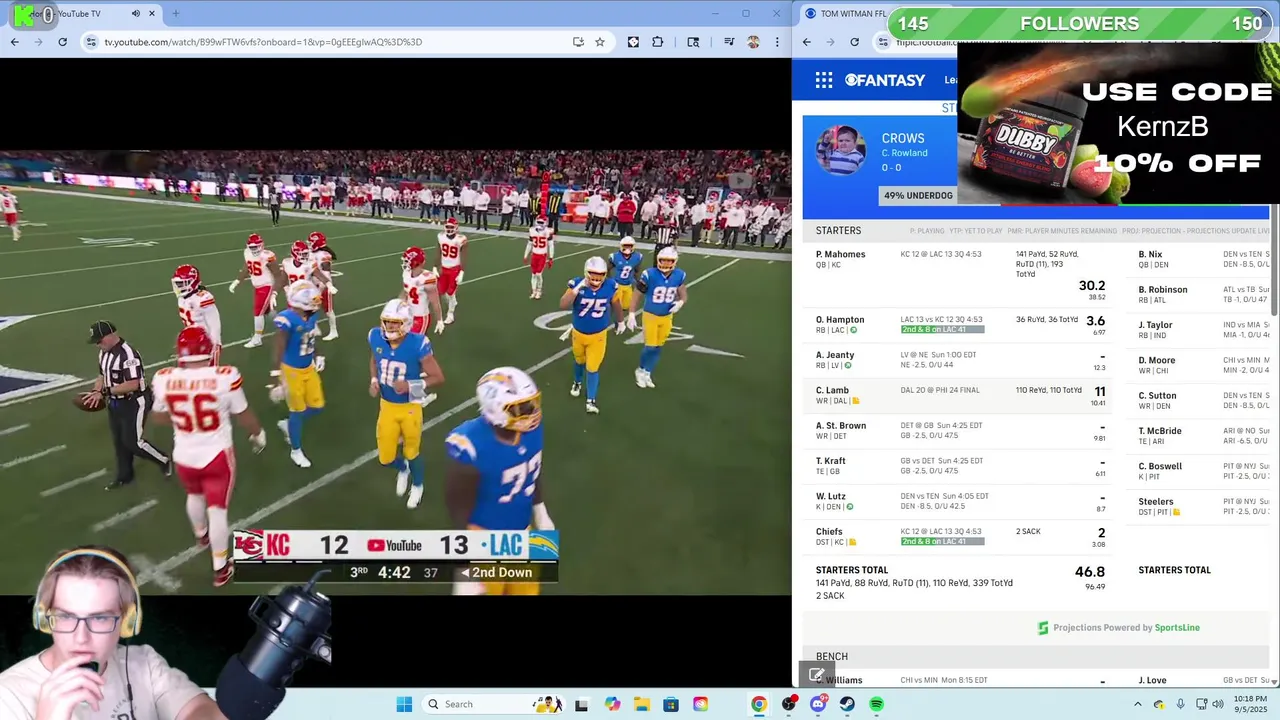Open Microsoft Store from the taskbar

tap(671, 704)
